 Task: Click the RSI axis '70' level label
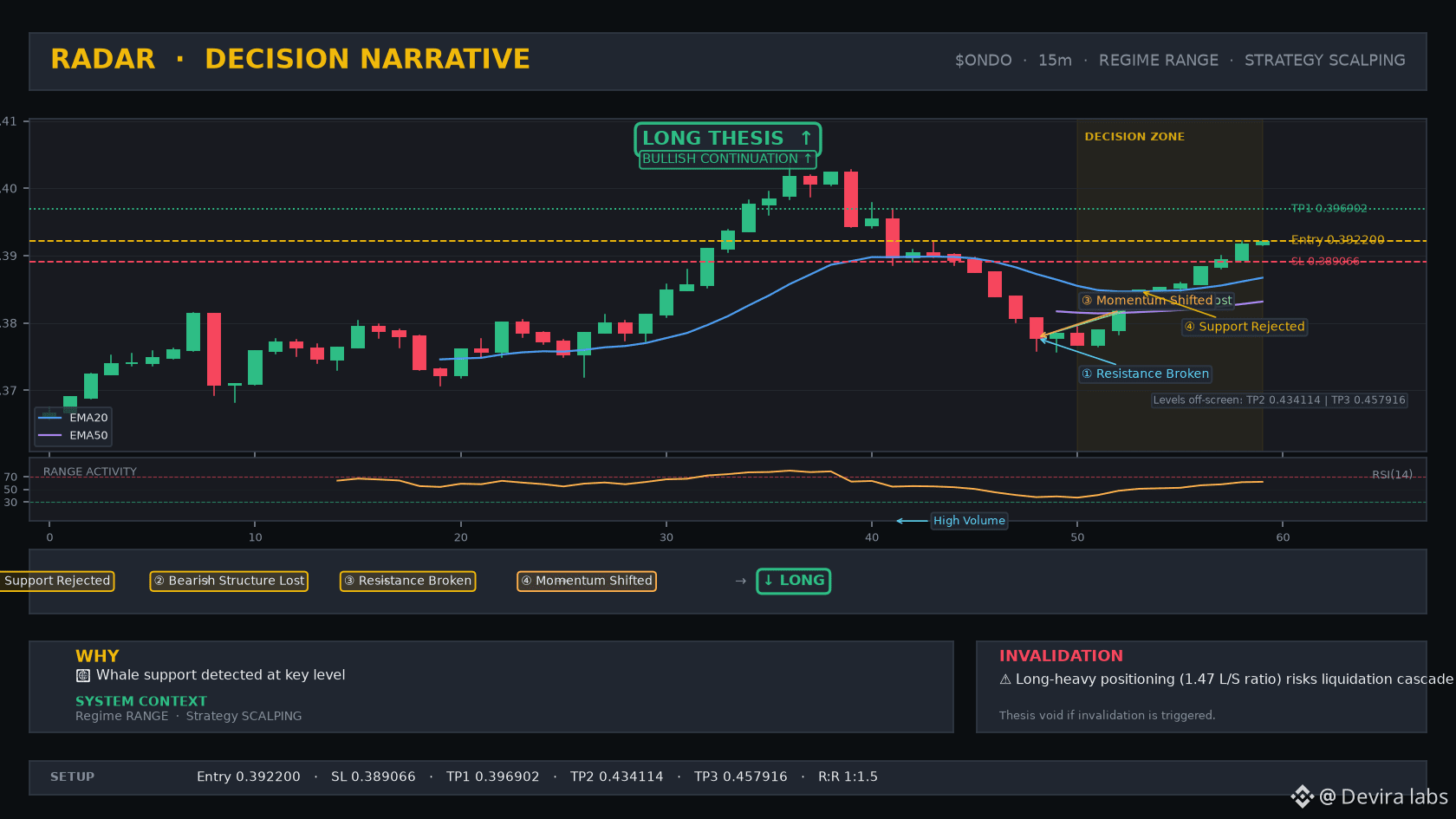click(x=10, y=478)
